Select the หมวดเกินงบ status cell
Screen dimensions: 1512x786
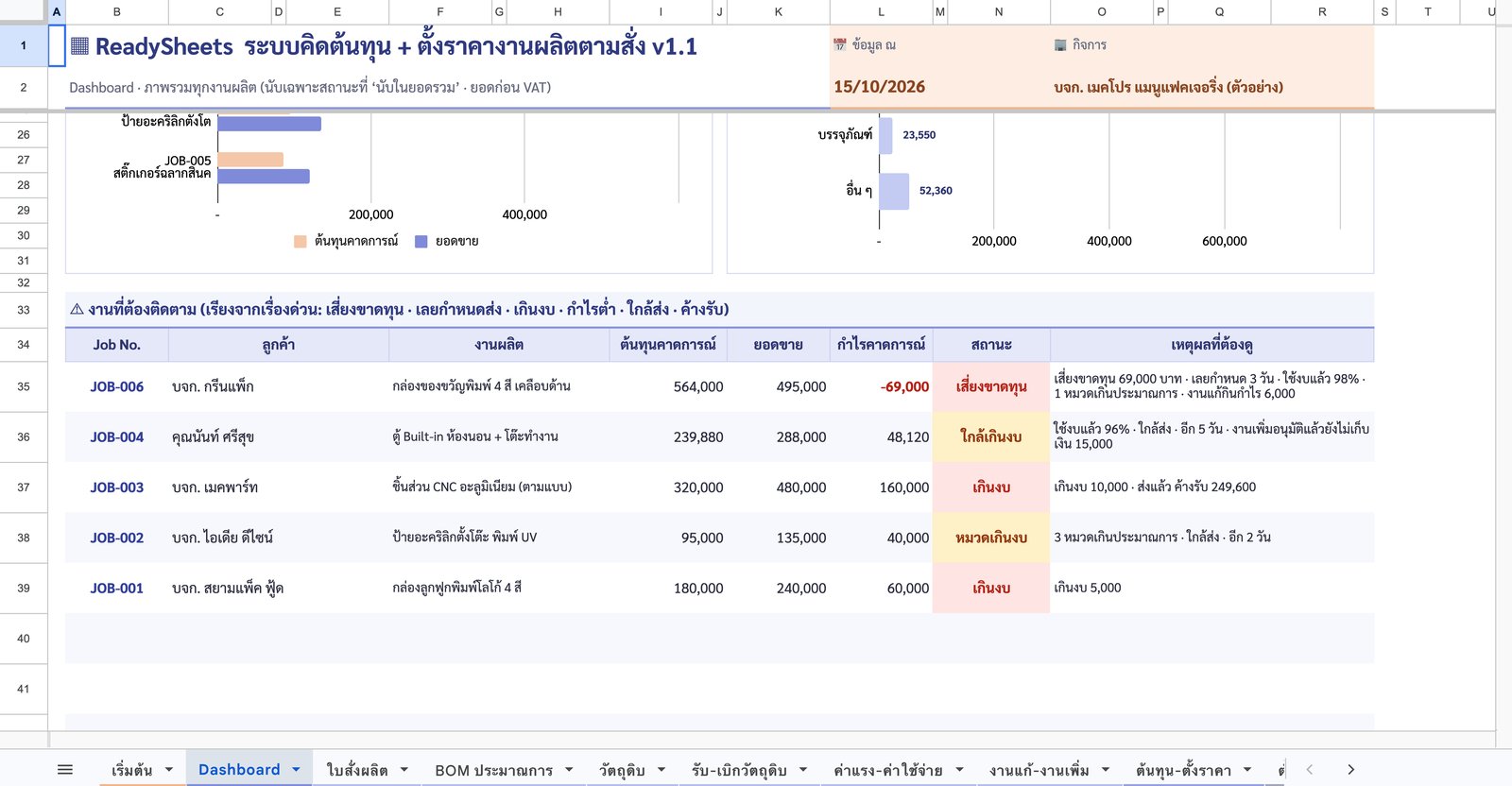(990, 538)
